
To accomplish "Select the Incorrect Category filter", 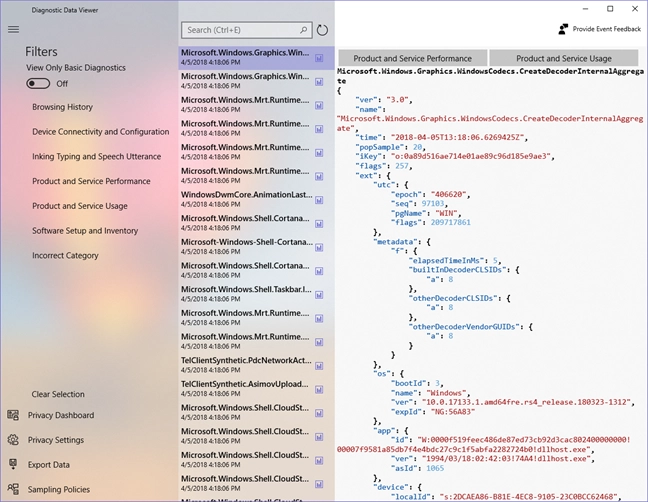I will pos(65,256).
